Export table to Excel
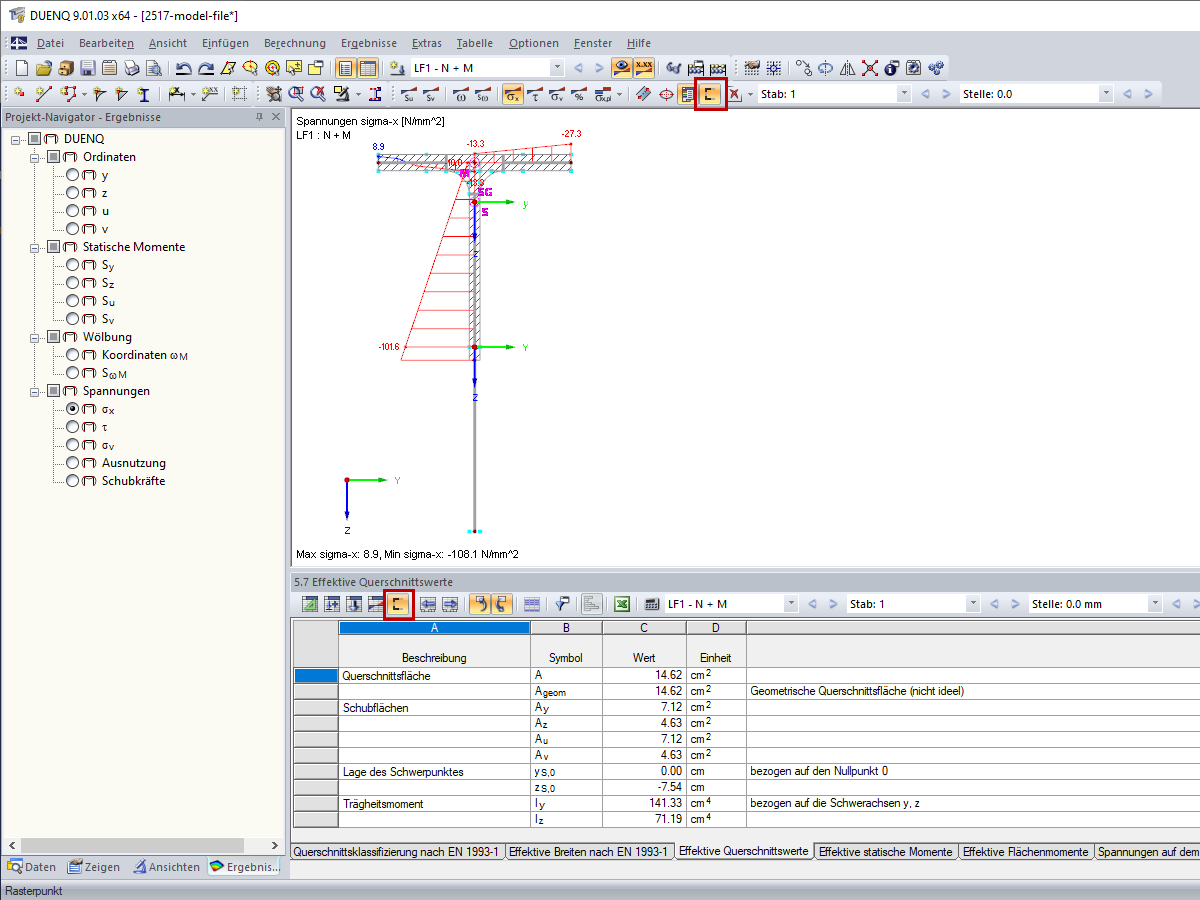Image resolution: width=1200 pixels, height=900 pixels. pyautogui.click(x=621, y=604)
